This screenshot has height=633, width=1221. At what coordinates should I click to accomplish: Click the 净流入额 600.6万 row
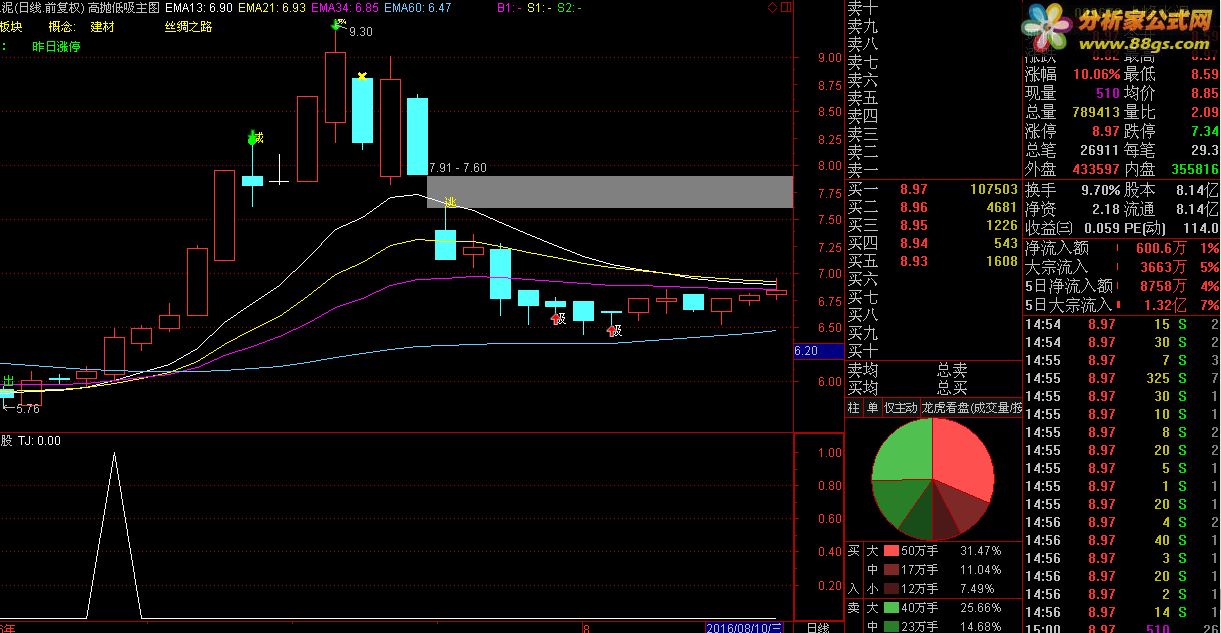(1122, 248)
